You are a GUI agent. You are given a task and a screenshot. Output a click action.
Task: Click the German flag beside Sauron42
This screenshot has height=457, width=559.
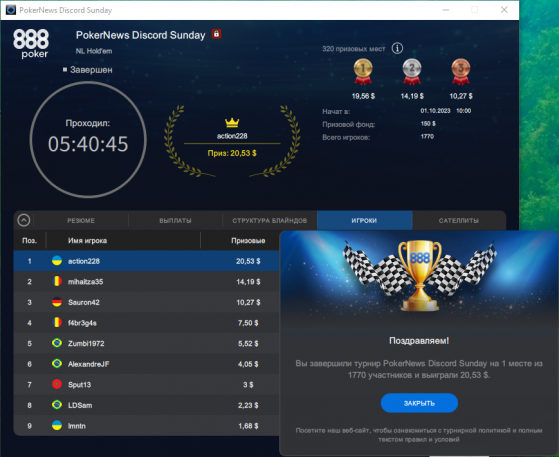[x=57, y=302]
